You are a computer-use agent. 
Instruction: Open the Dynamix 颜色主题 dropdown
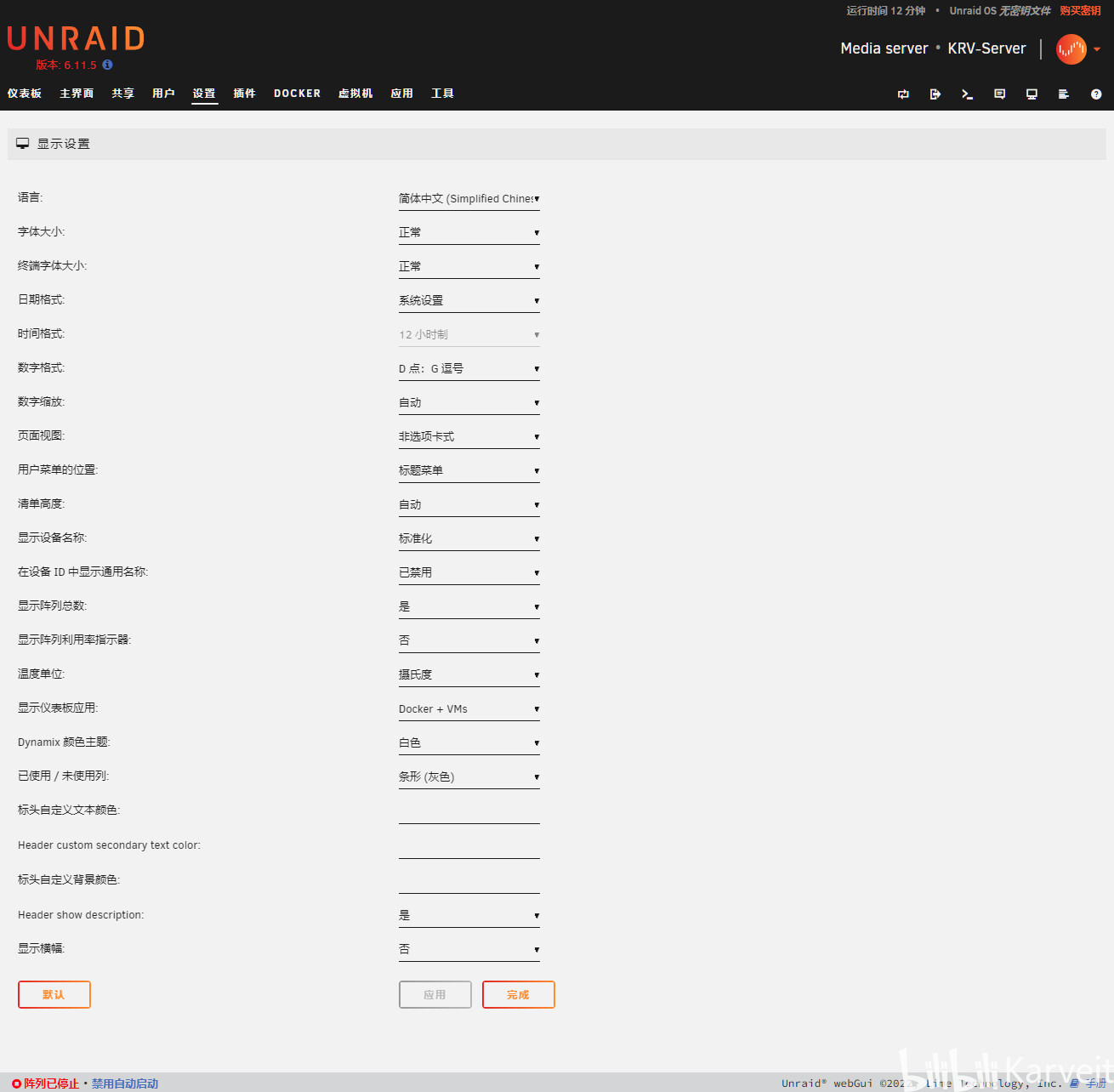pyautogui.click(x=469, y=743)
